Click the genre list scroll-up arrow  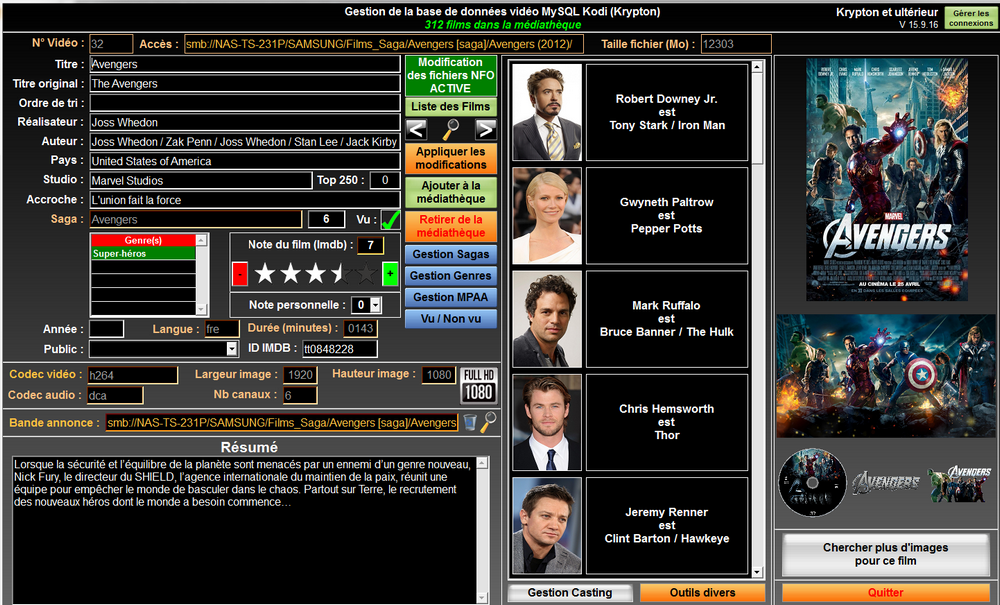point(202,240)
